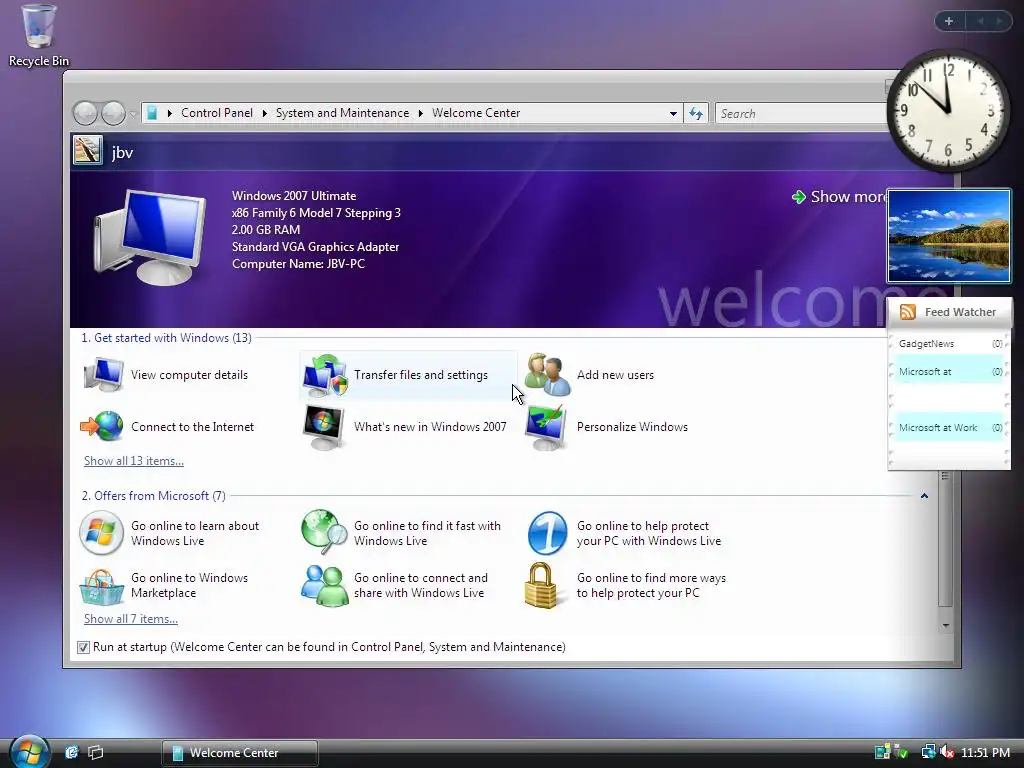The image size is (1024, 768).
Task: Click the padlock protect your PC icon
Action: point(542,586)
